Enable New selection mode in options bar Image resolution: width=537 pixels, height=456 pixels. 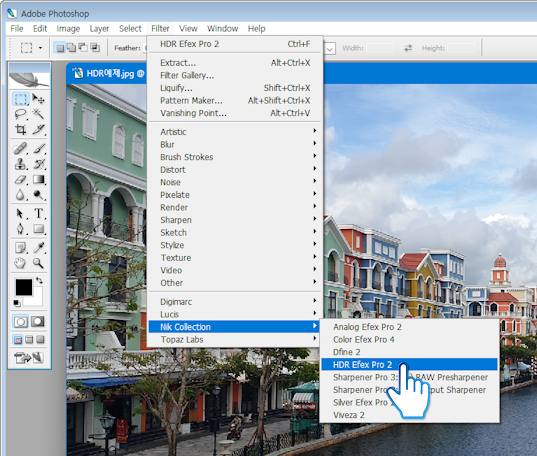pyautogui.click(x=60, y=48)
